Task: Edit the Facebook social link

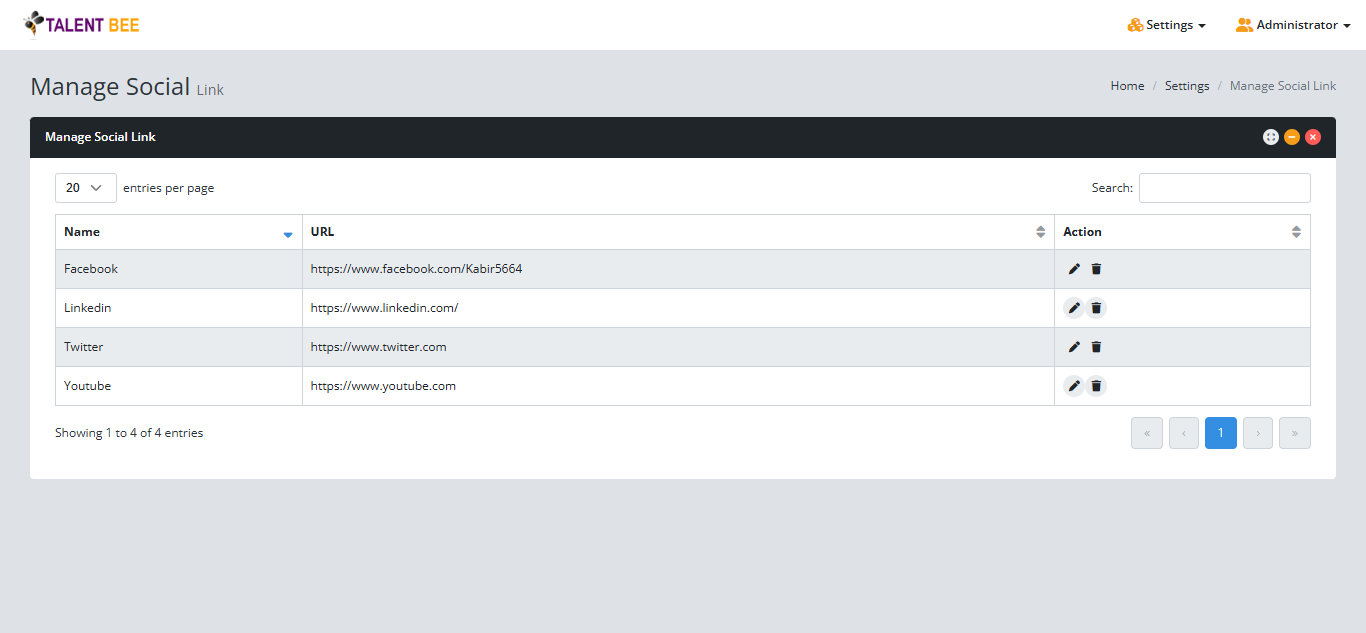Action: click(x=1074, y=268)
